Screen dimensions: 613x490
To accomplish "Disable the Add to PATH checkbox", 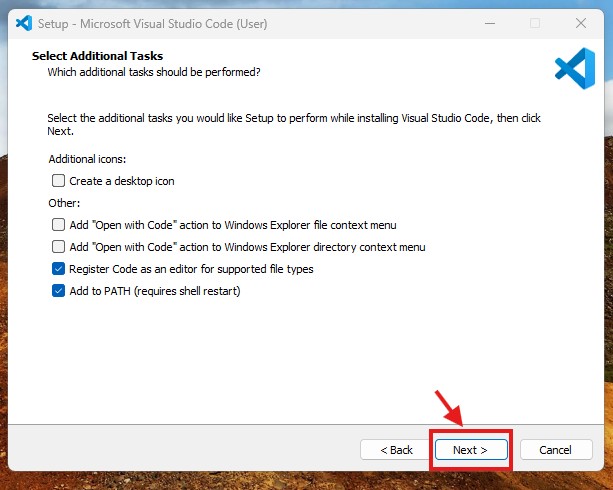I will 59,291.
